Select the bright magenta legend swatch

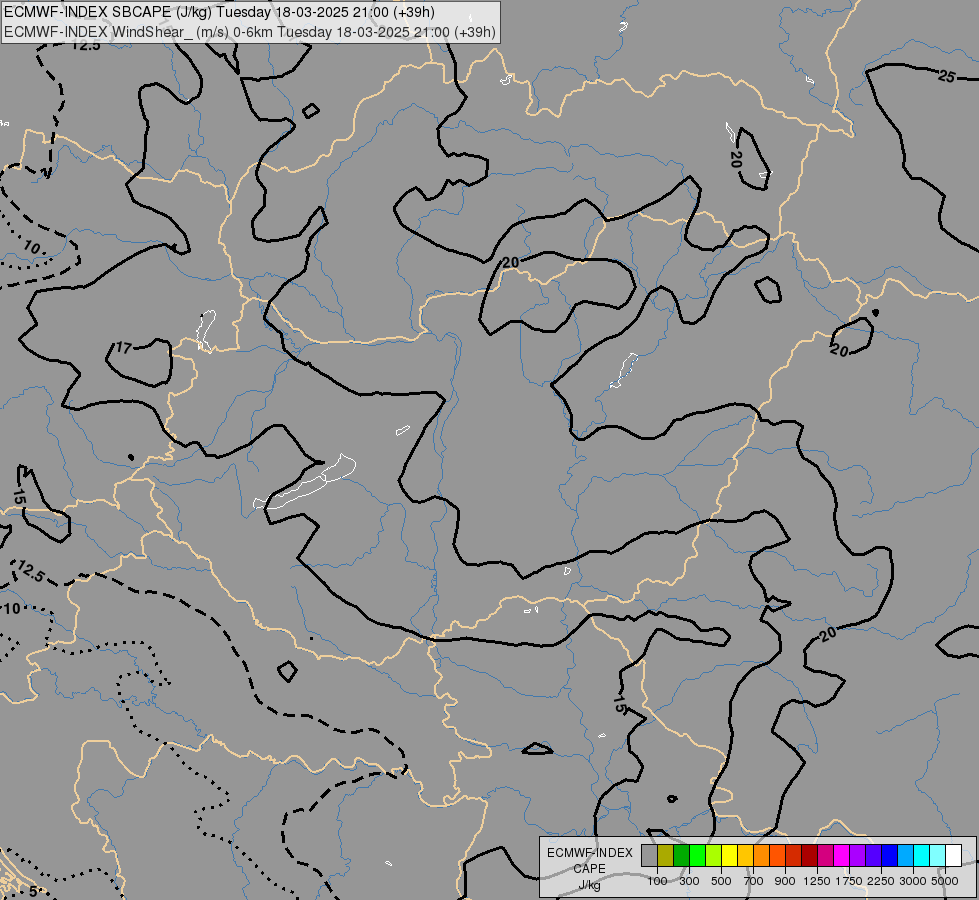(842, 855)
